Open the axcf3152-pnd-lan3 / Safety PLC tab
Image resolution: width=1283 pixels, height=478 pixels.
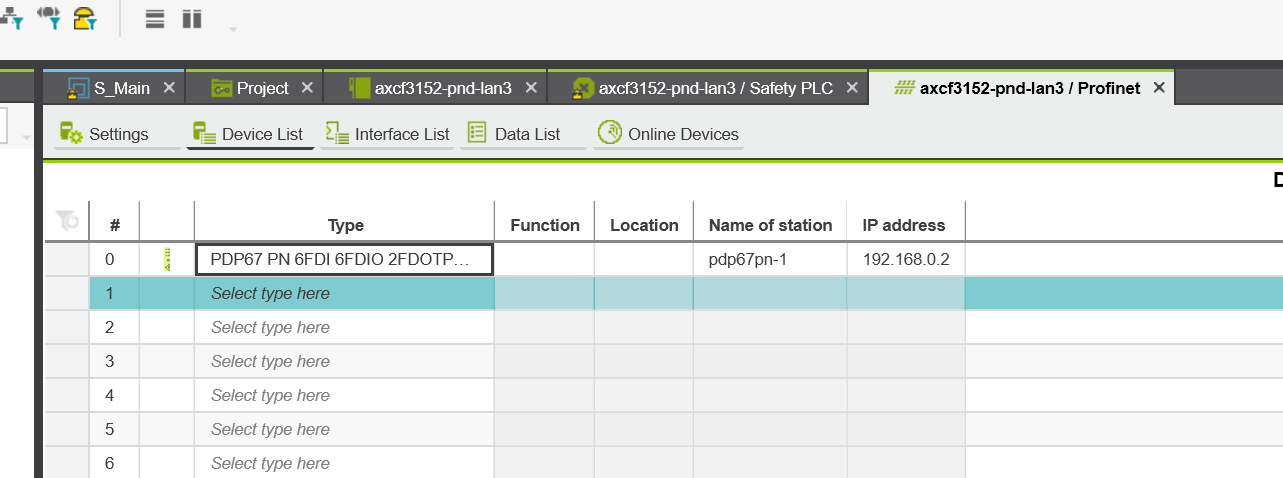[716, 88]
